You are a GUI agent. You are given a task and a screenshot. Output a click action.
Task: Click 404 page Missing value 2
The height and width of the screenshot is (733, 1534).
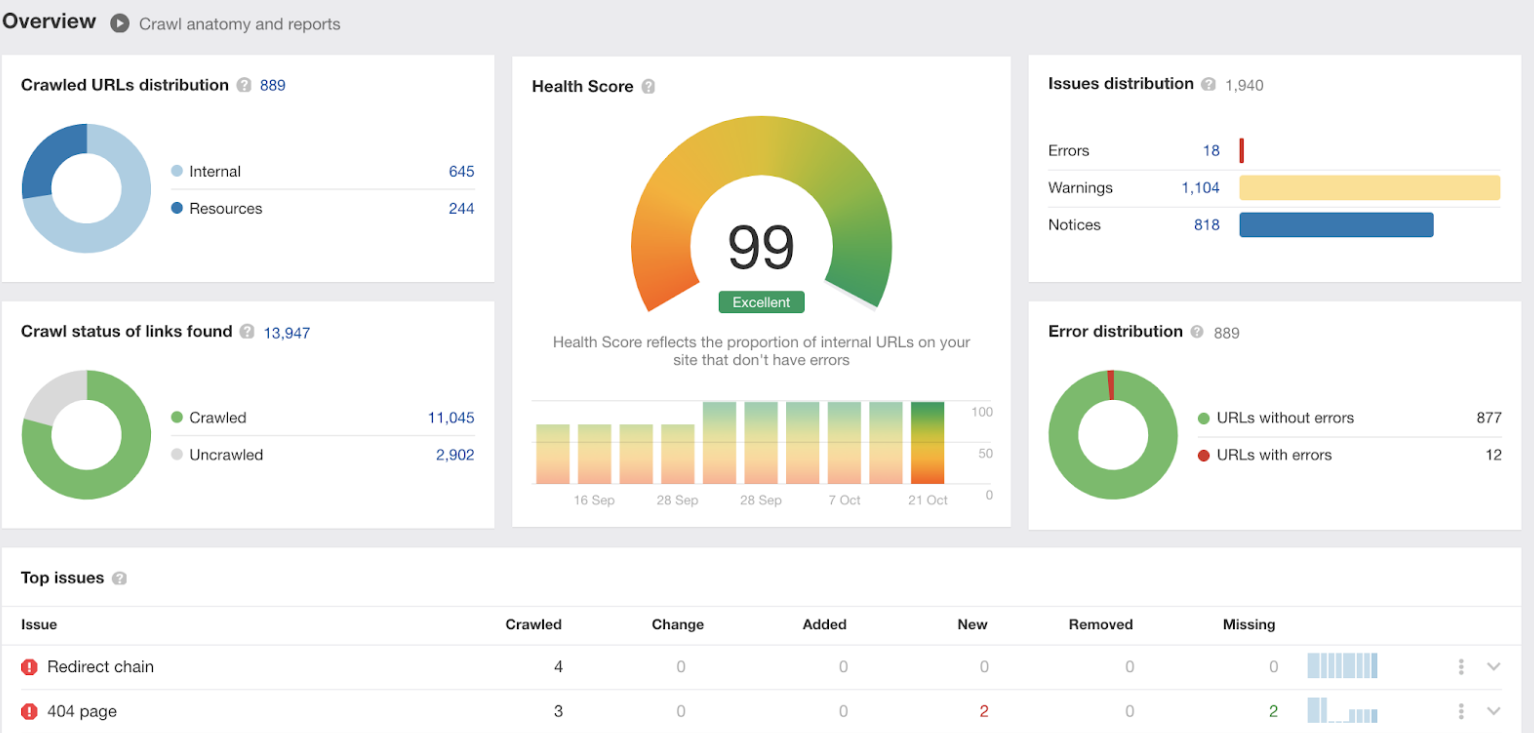1273,712
